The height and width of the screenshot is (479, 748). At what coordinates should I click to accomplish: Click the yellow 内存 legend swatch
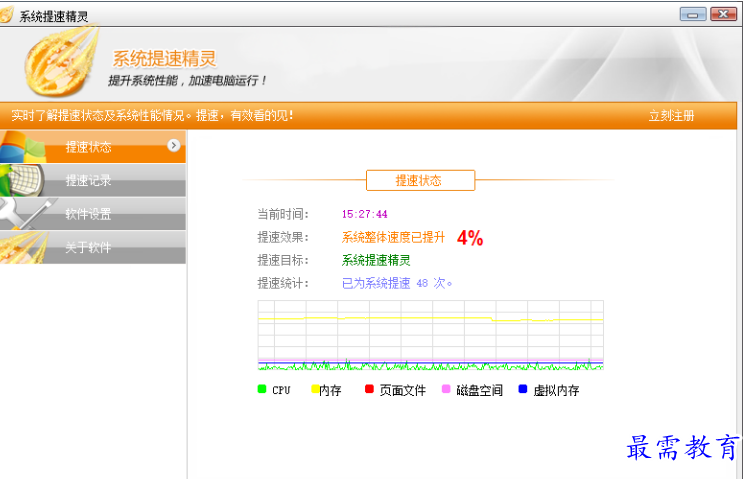coord(315,389)
